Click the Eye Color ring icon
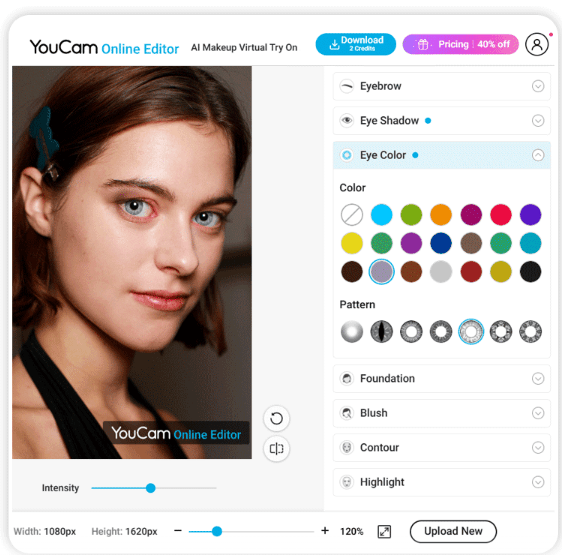The width and height of the screenshot is (562, 555). pyautogui.click(x=347, y=155)
